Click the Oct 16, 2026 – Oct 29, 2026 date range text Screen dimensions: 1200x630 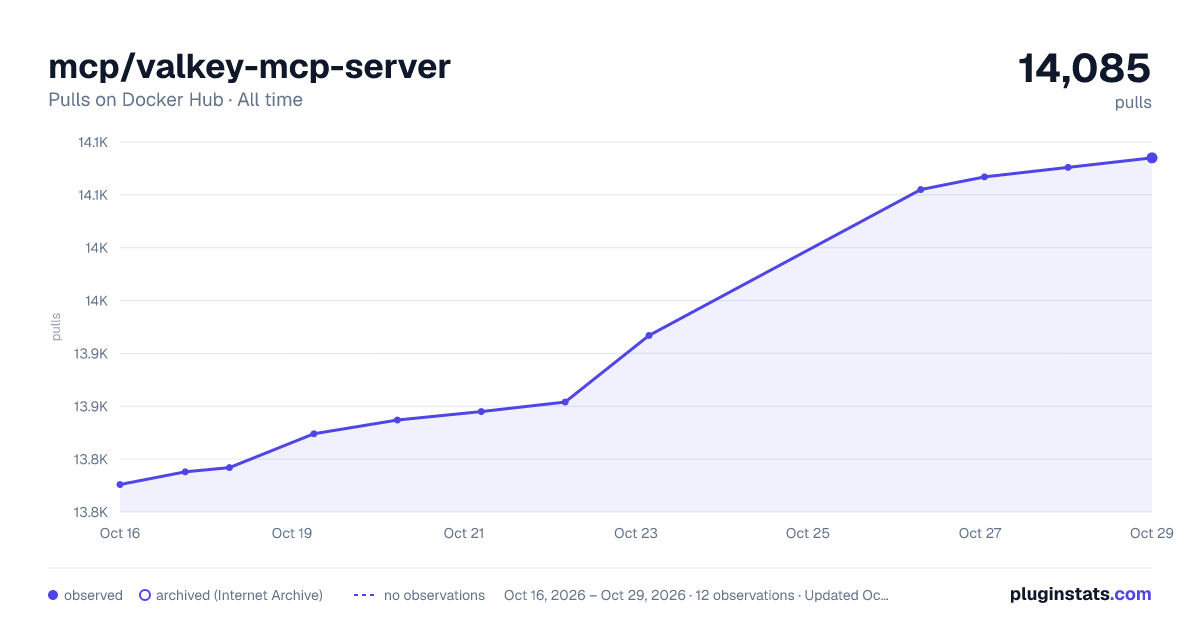[595, 595]
